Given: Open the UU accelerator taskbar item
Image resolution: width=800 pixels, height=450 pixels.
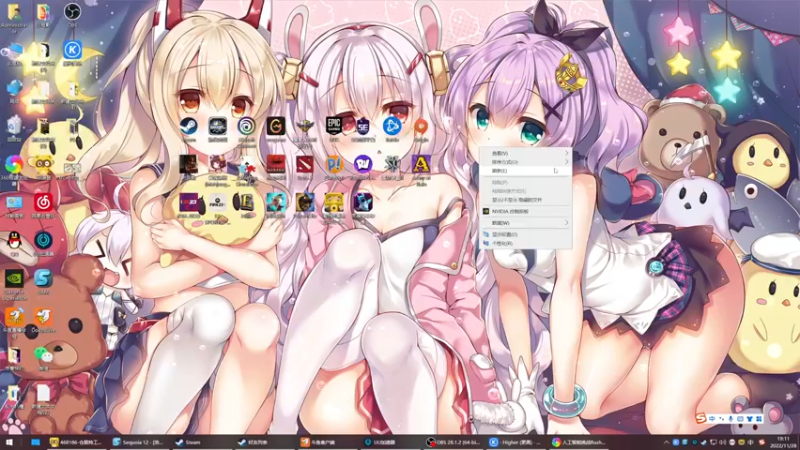Looking at the screenshot, I should click(x=389, y=442).
